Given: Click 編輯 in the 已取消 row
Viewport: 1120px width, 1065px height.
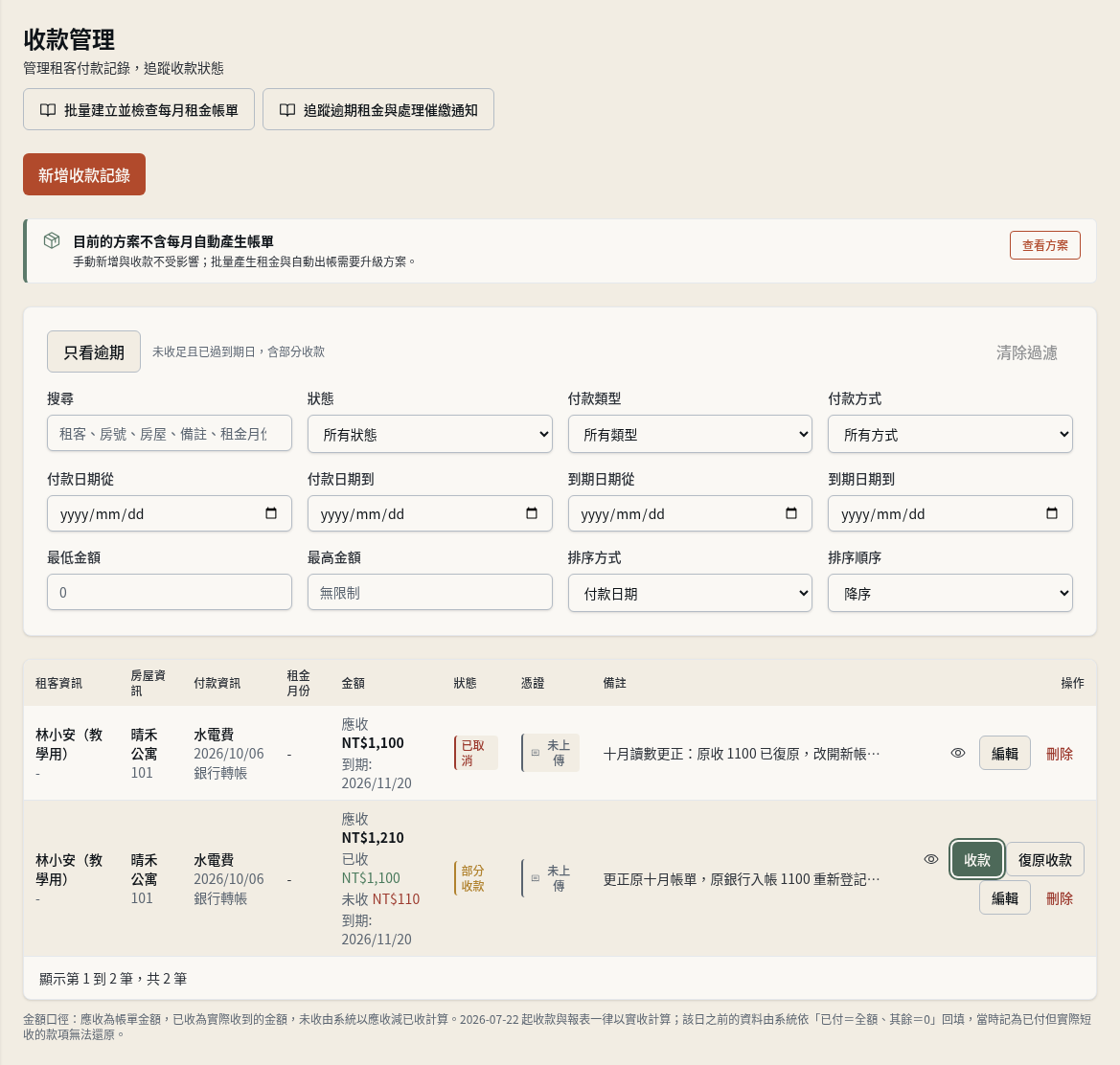Looking at the screenshot, I should [1004, 753].
